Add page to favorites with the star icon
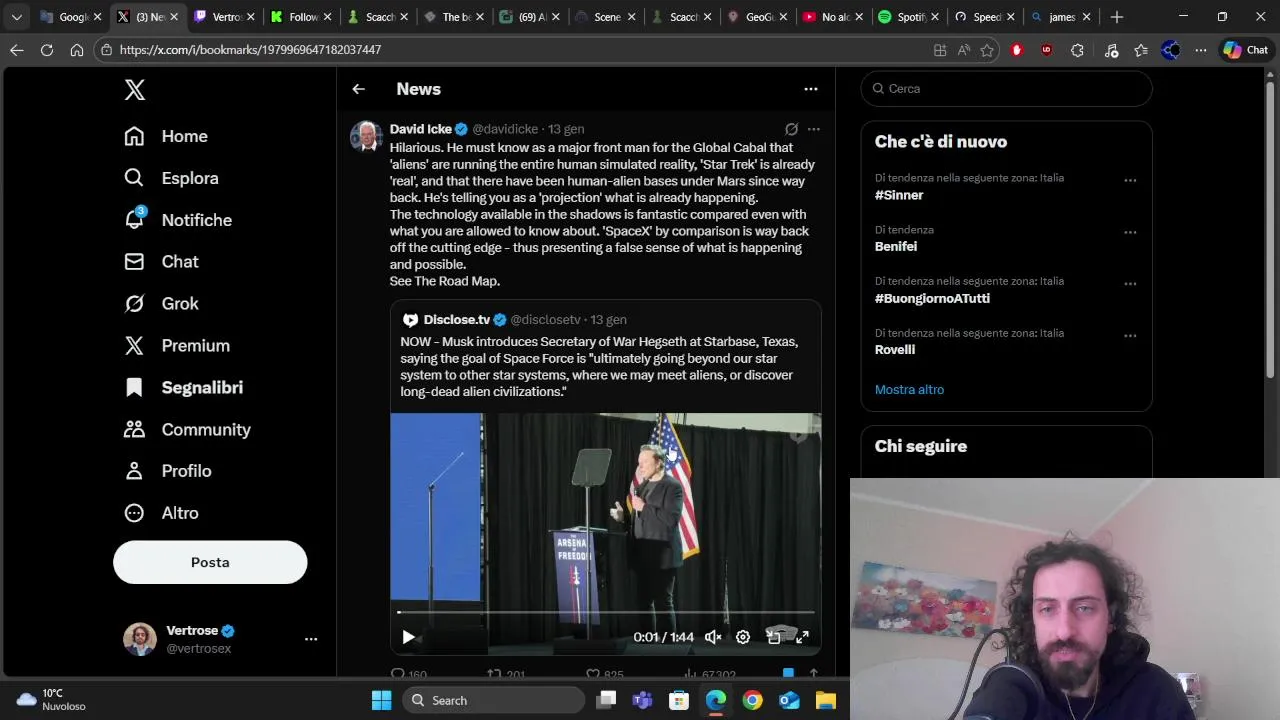 click(987, 50)
